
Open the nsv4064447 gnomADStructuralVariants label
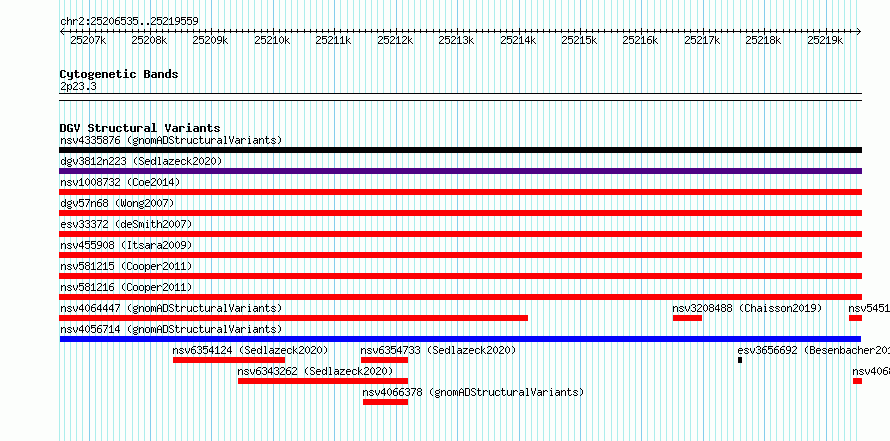pos(171,308)
